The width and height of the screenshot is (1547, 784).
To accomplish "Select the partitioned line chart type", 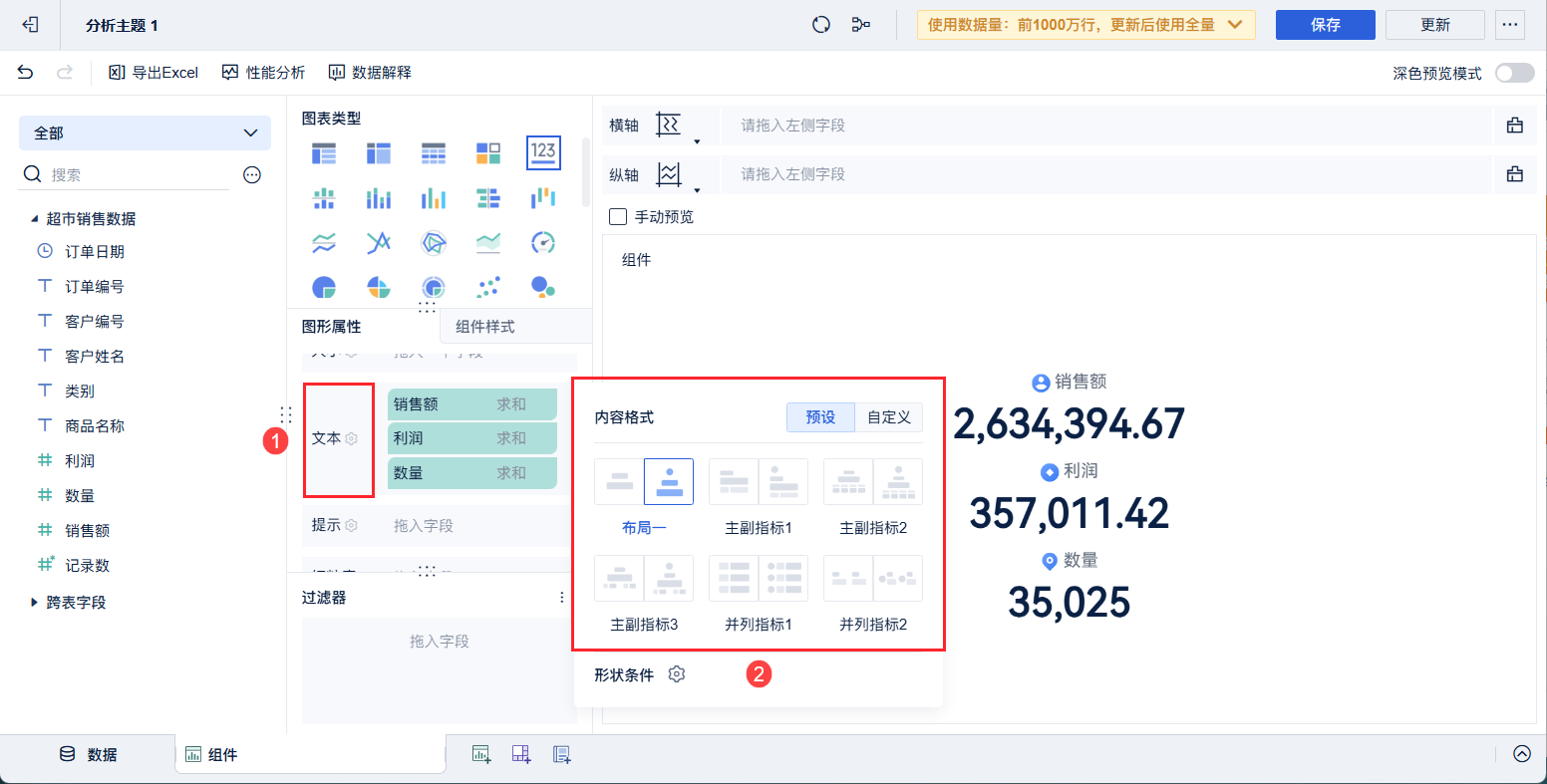I will (324, 243).
